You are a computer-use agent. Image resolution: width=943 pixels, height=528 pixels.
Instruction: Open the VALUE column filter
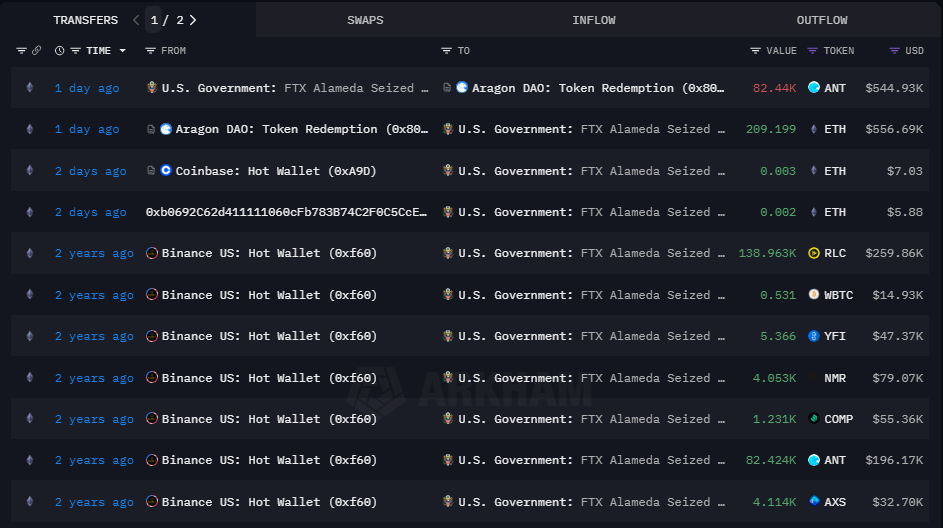click(756, 51)
